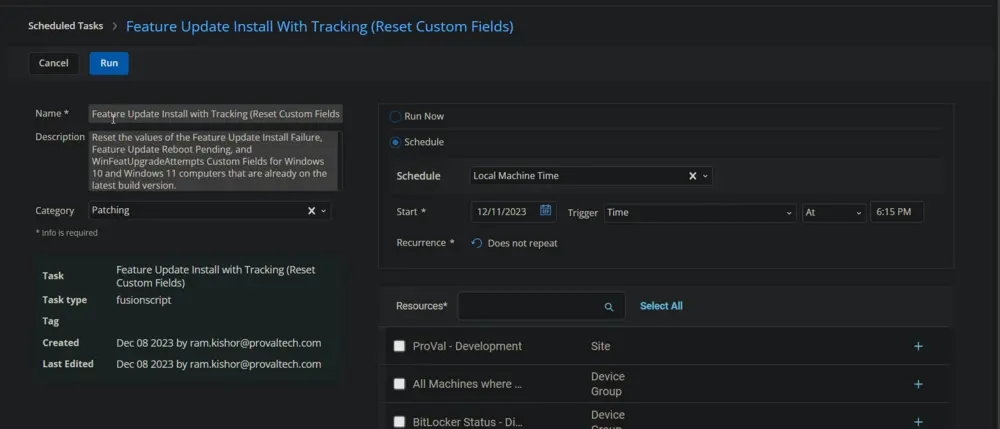Clear the Category field with the X icon
This screenshot has width=1000, height=429.
pos(311,210)
